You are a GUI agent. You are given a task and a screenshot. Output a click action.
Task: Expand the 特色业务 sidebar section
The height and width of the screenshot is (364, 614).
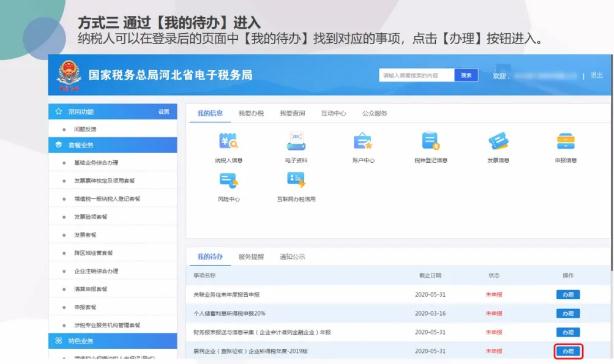point(113,341)
